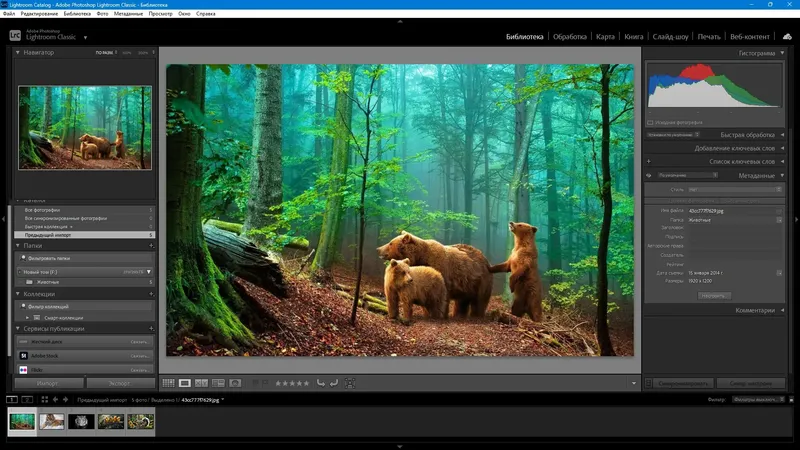Viewport: 800px width, 450px height.
Task: Go back with the filmstrip left arrow
Action: coord(55,399)
